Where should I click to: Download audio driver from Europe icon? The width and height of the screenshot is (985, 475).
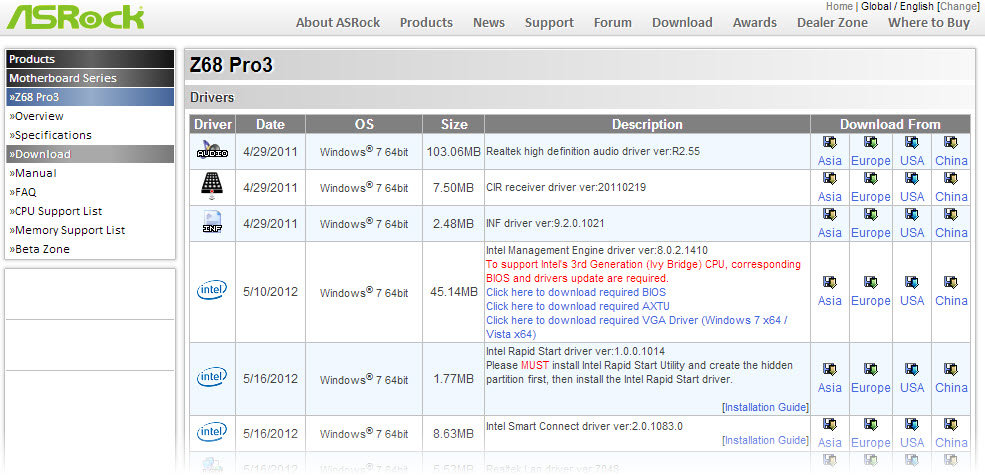[871, 143]
